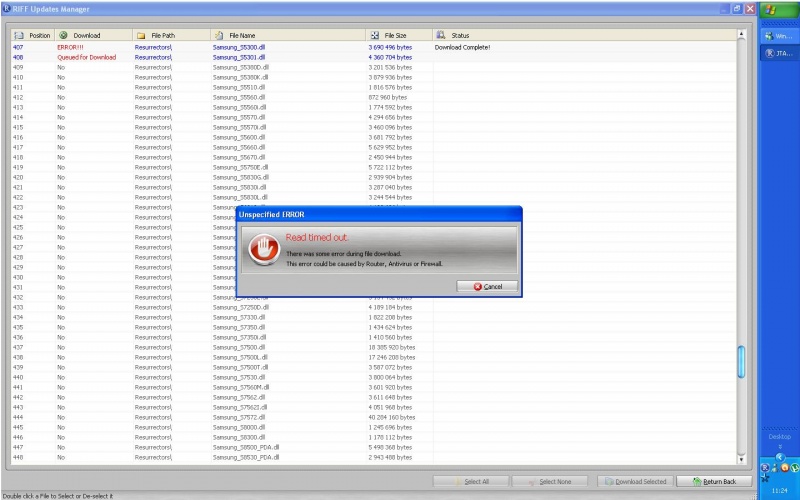Select file Samsung_S5301.dll
The height and width of the screenshot is (500, 800).
pyautogui.click(x=239, y=57)
